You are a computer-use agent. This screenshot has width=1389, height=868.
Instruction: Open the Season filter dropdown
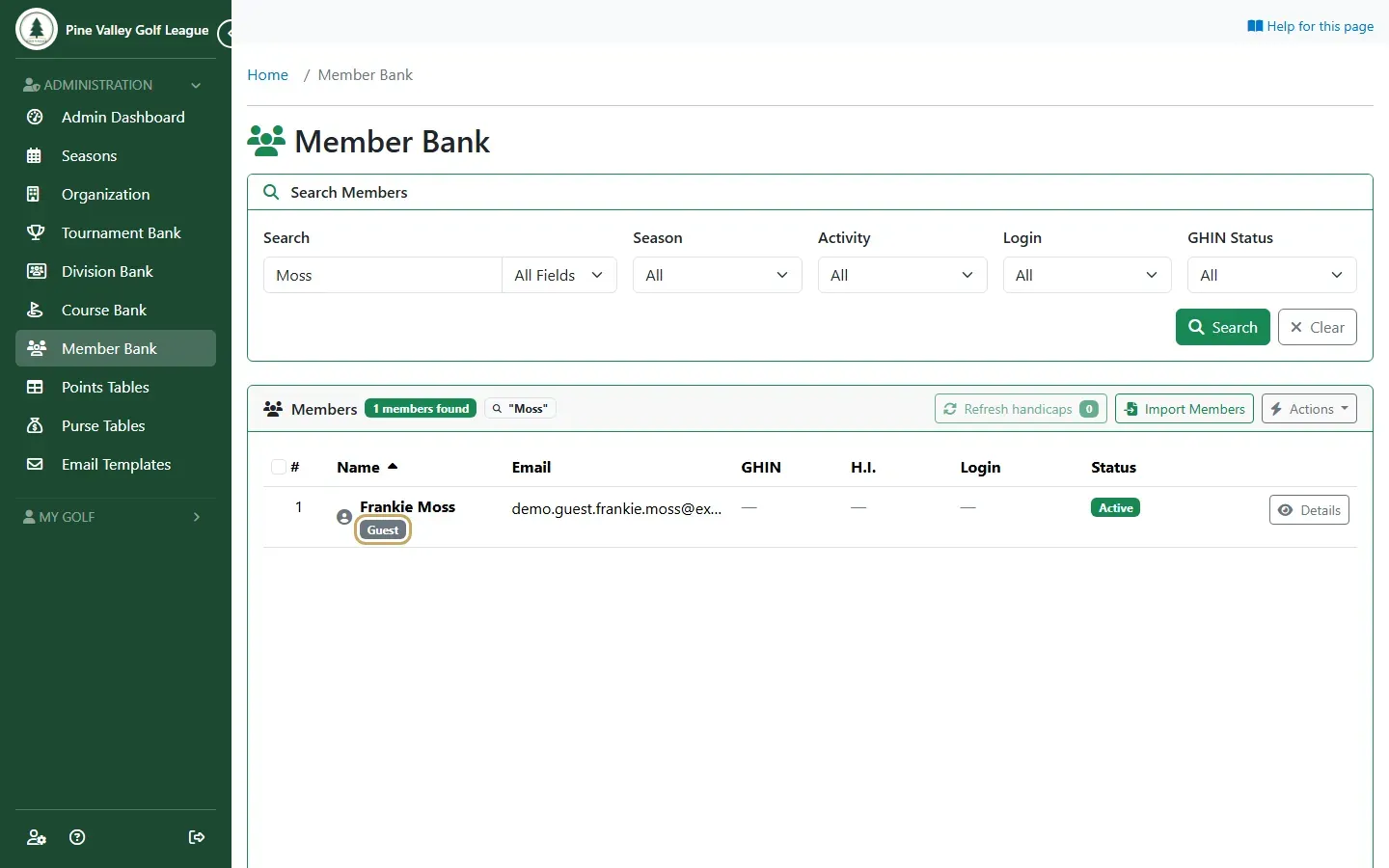(x=718, y=275)
